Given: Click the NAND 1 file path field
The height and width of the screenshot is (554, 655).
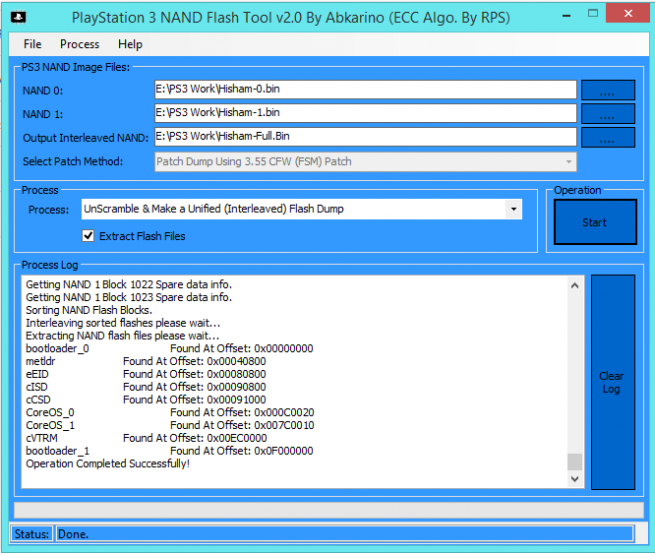Looking at the screenshot, I should point(365,113).
